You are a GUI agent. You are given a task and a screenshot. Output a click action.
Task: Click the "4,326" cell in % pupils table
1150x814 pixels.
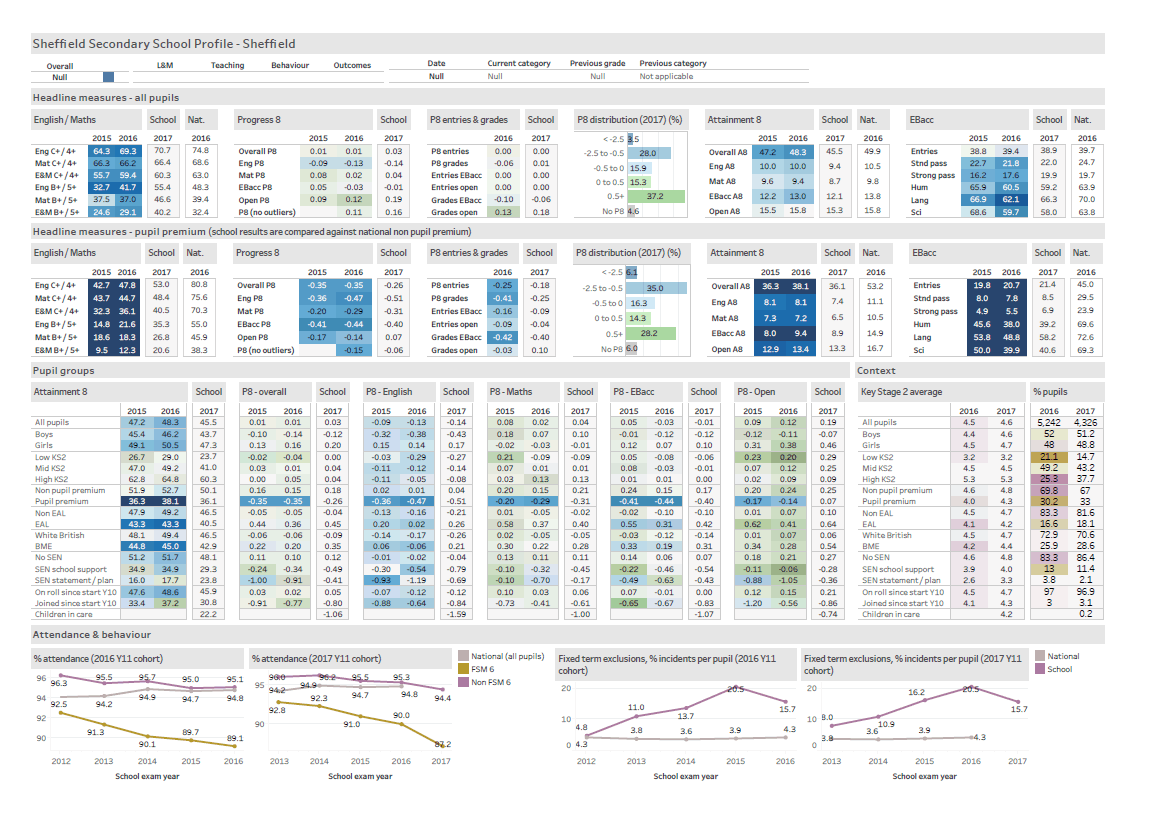click(x=1085, y=422)
